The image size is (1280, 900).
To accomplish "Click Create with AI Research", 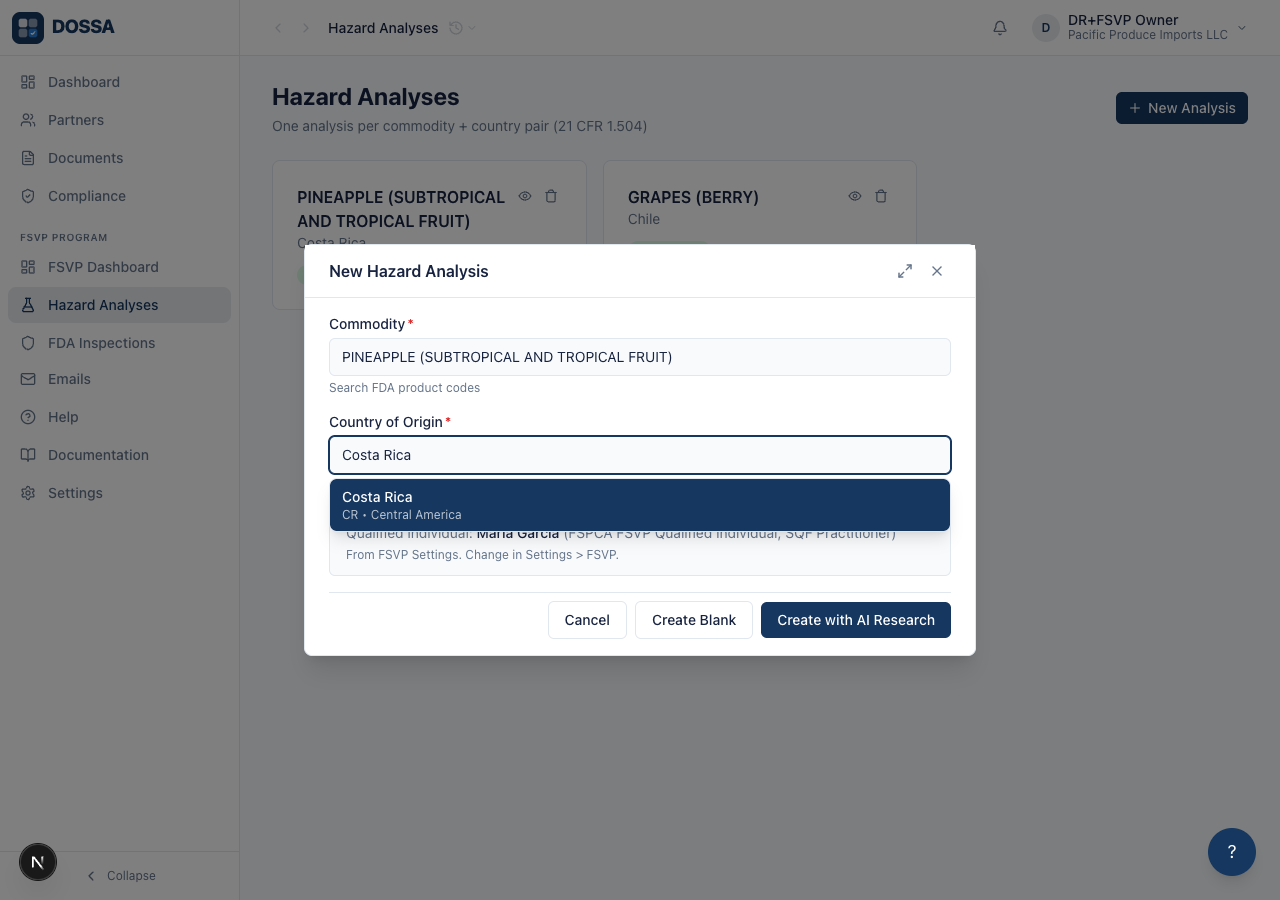I will [x=856, y=620].
